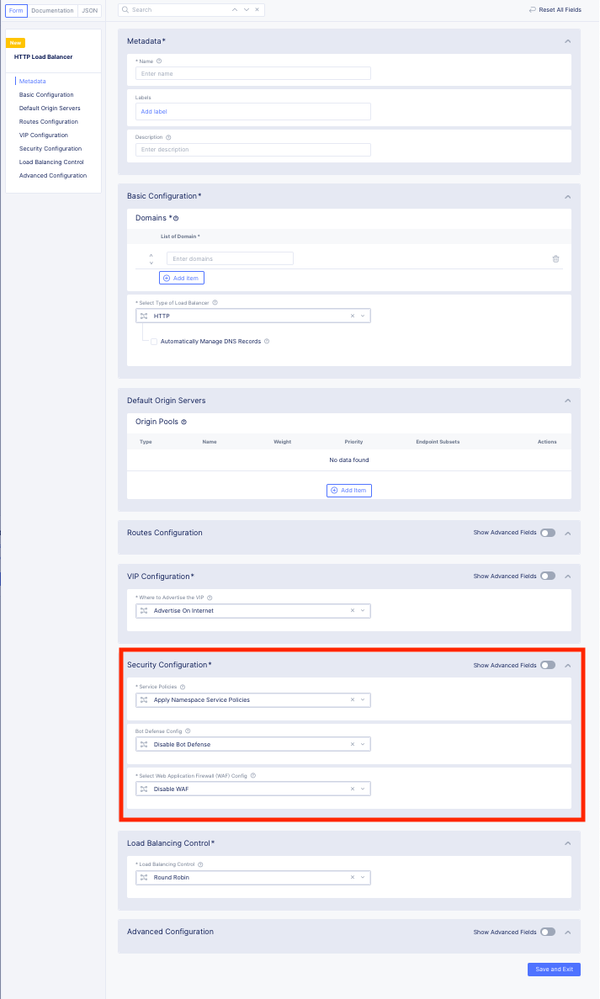
Task: Click Add Item under Origin Pools
Action: click(349, 490)
